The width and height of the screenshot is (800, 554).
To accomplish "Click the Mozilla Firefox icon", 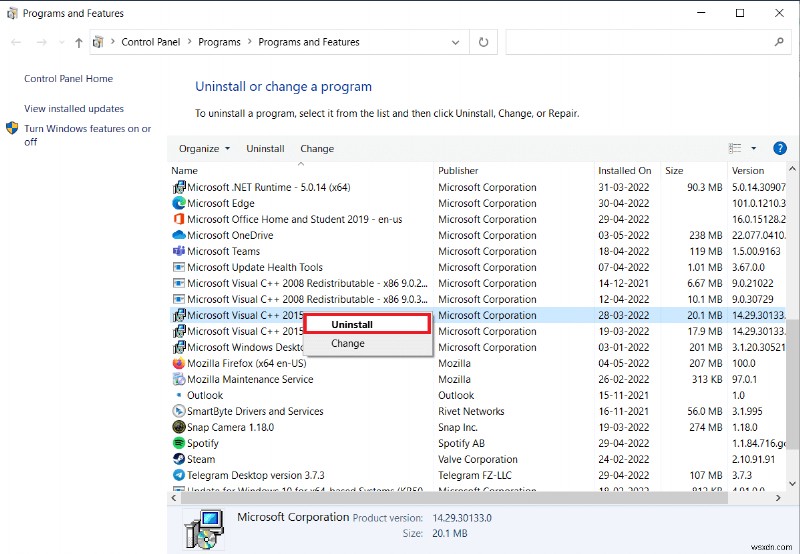I will (x=179, y=363).
